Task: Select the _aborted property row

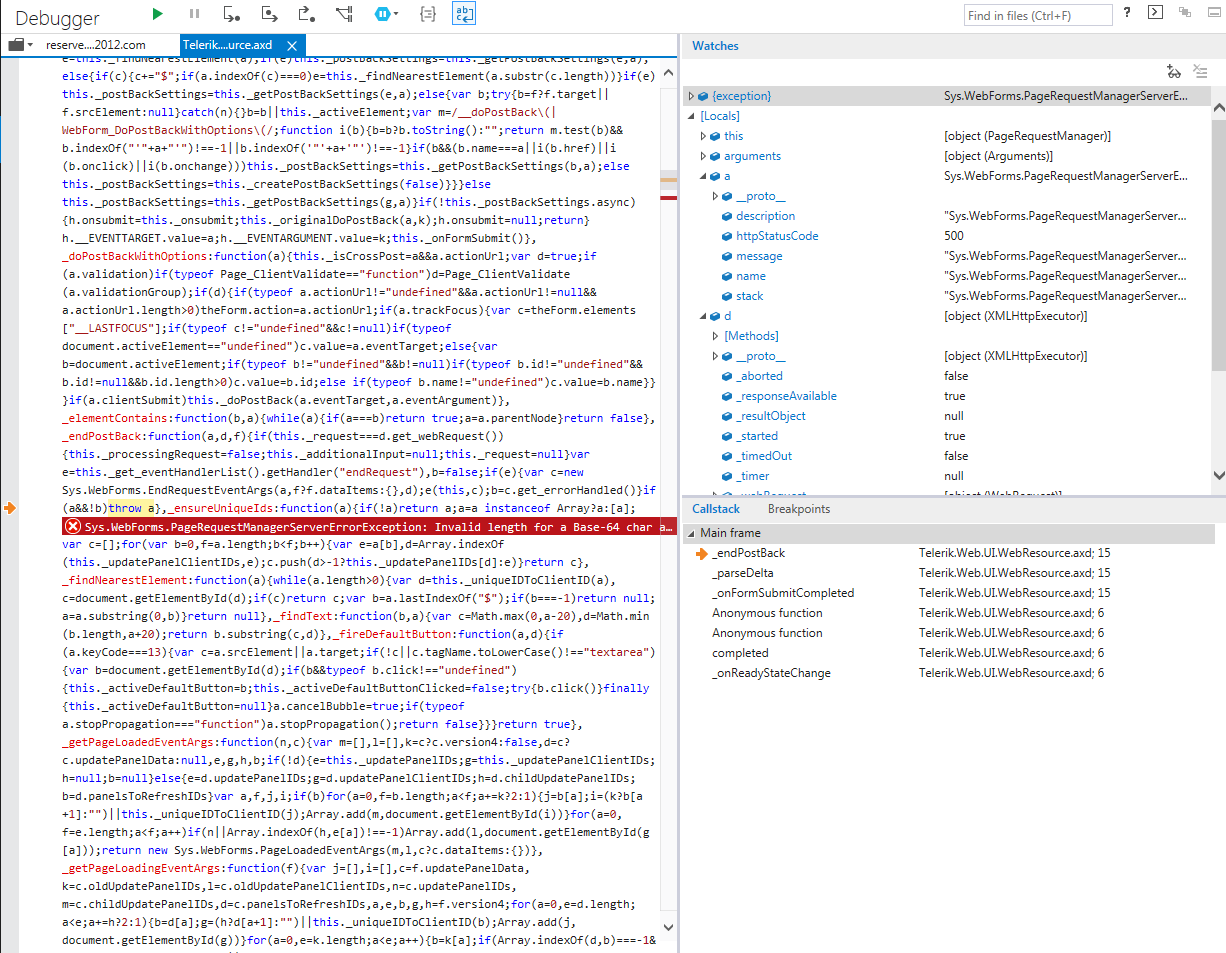Action: 947,376
